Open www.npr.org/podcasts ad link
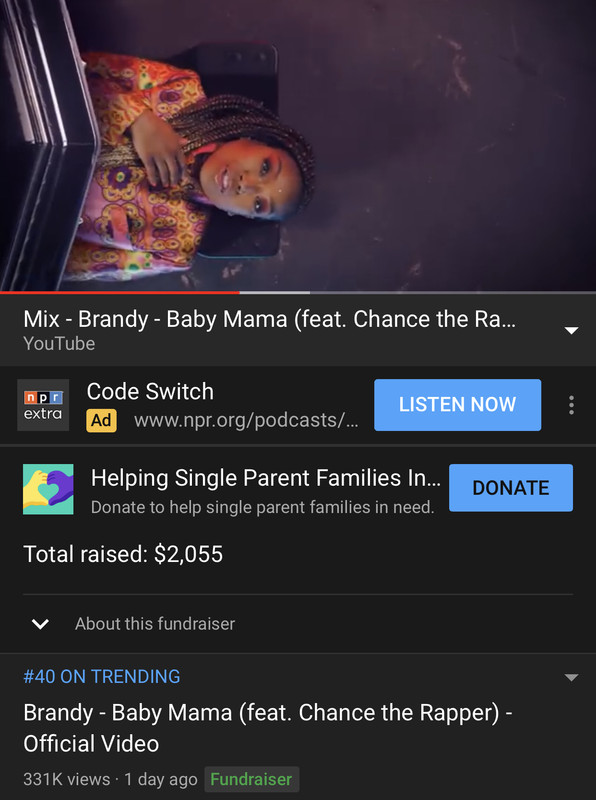Image resolution: width=596 pixels, height=800 pixels. pos(246,420)
